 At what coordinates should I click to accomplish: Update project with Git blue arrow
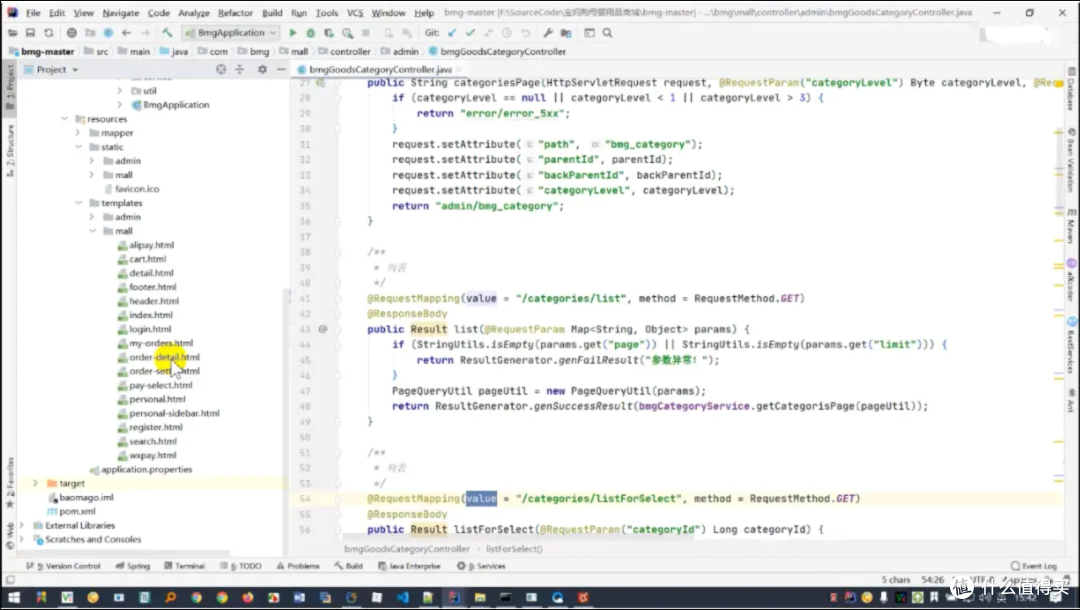(452, 32)
